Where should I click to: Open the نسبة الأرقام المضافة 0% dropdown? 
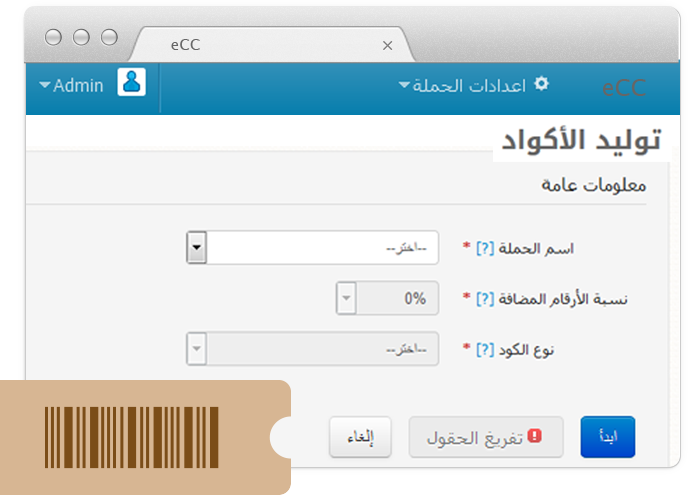346,298
